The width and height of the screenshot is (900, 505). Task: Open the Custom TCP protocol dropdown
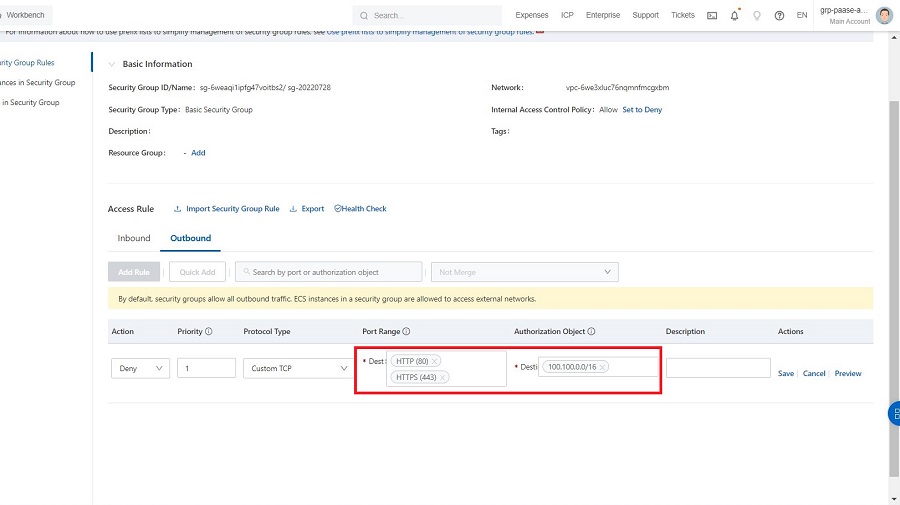[295, 368]
